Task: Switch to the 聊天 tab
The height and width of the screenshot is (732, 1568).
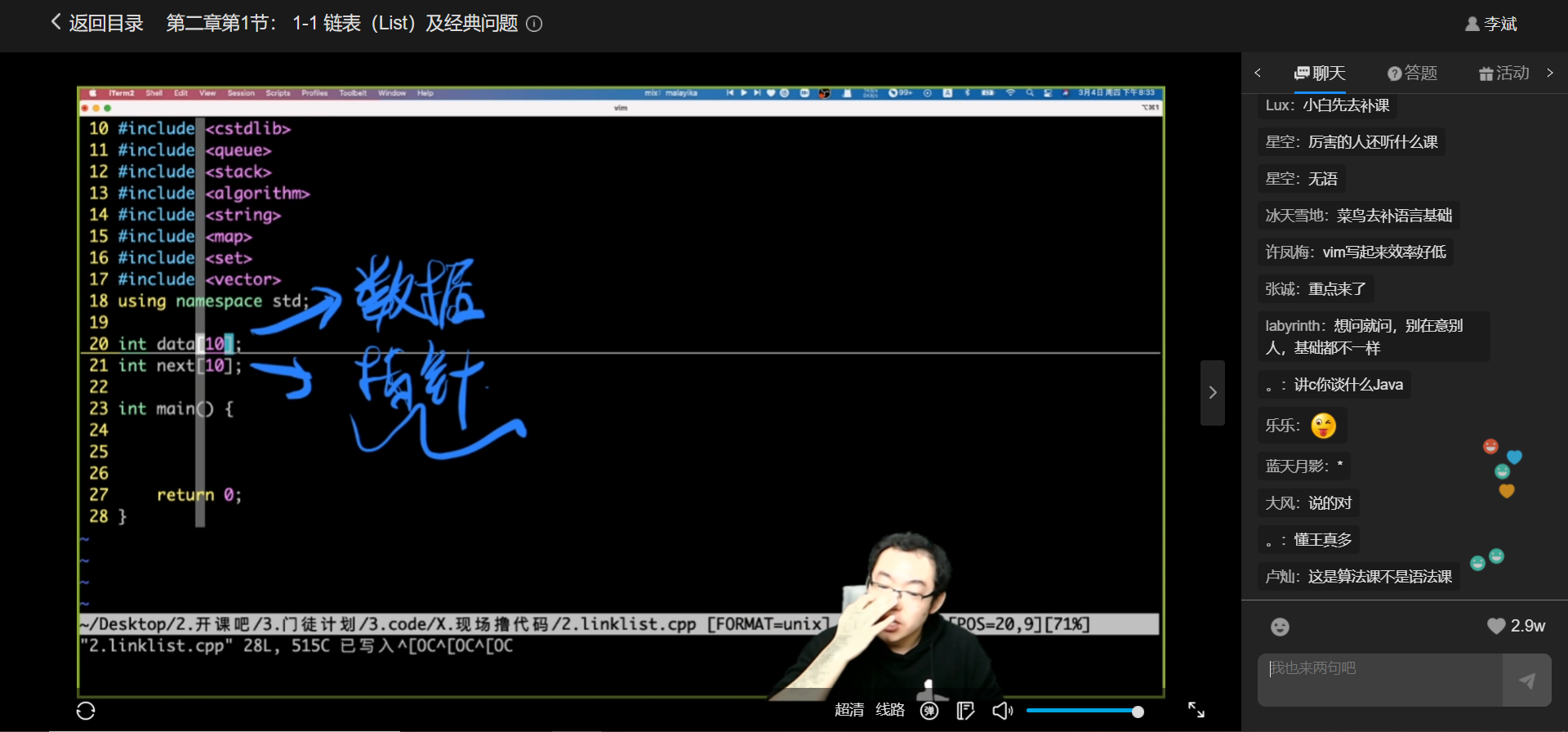Action: [x=1320, y=74]
